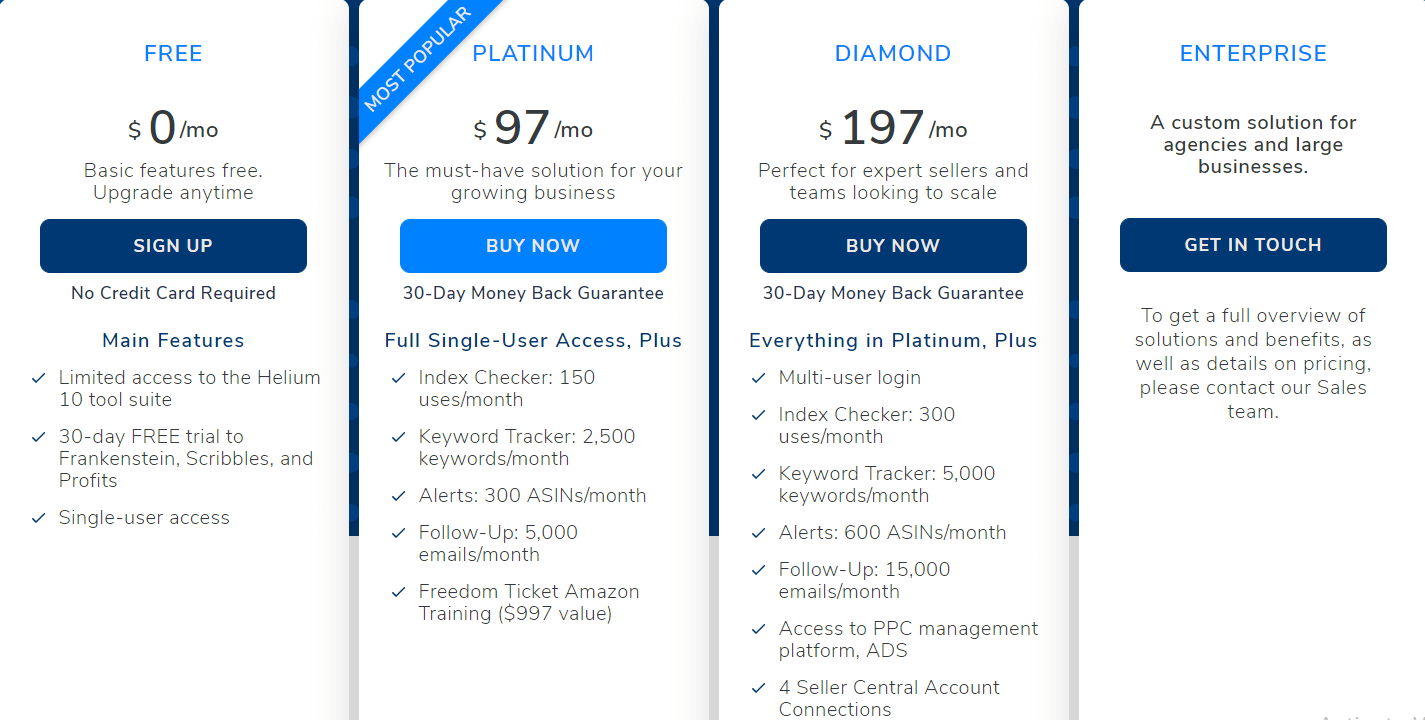The width and height of the screenshot is (1425, 720).
Task: Click the checkmark next to Keyword Tracker 2,500 keywords
Action: coord(398,437)
